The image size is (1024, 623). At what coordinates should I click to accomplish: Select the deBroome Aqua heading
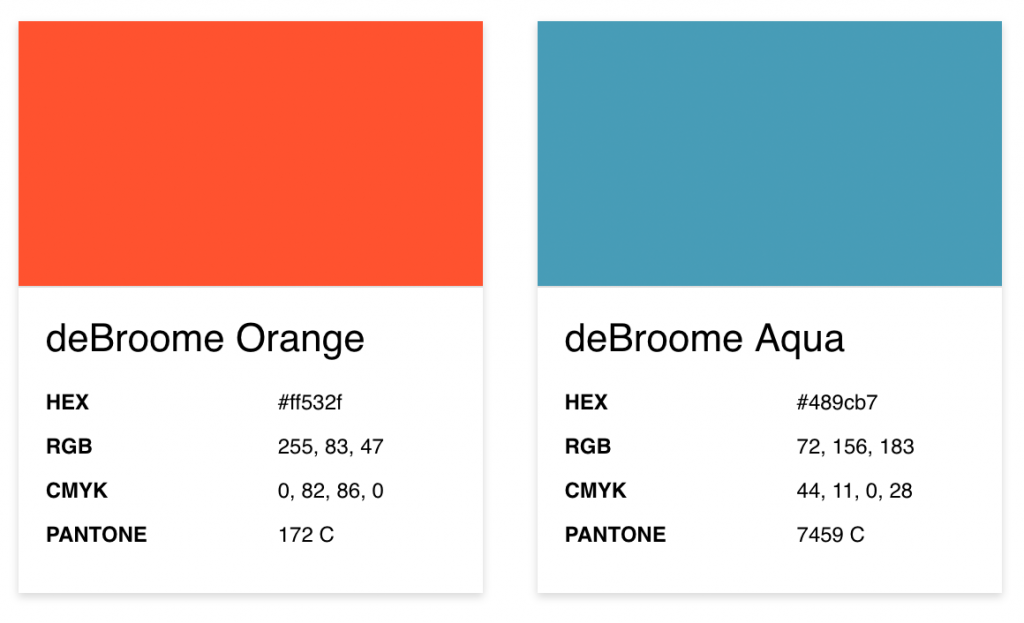click(x=704, y=339)
